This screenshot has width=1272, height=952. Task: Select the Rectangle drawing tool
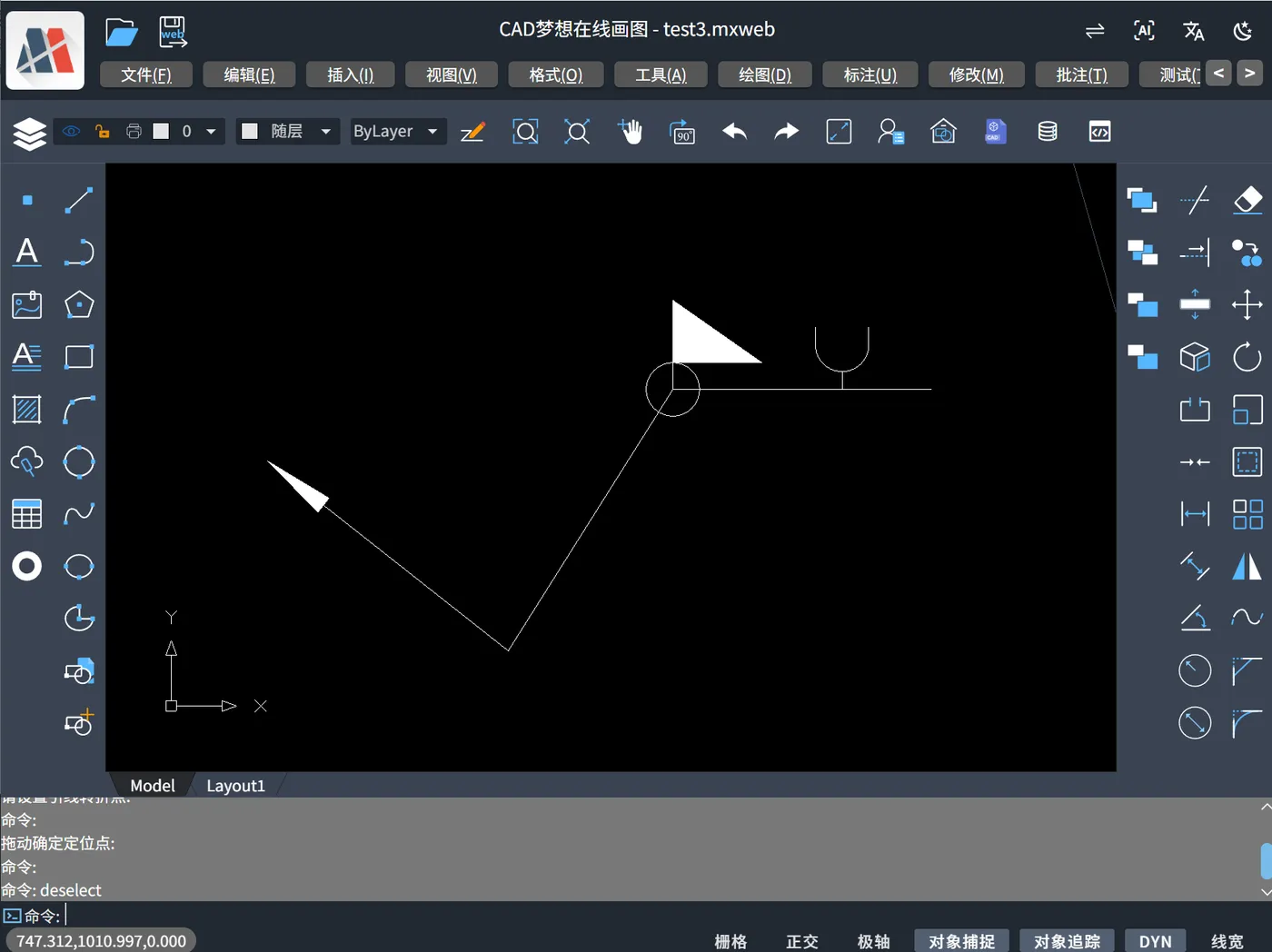click(x=79, y=357)
